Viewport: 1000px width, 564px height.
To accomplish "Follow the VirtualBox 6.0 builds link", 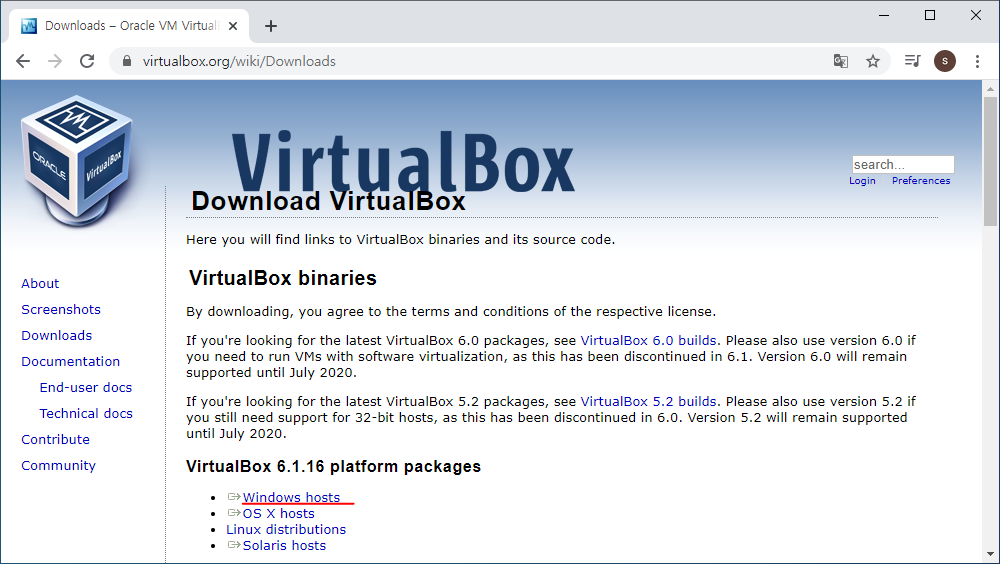I will pos(648,341).
